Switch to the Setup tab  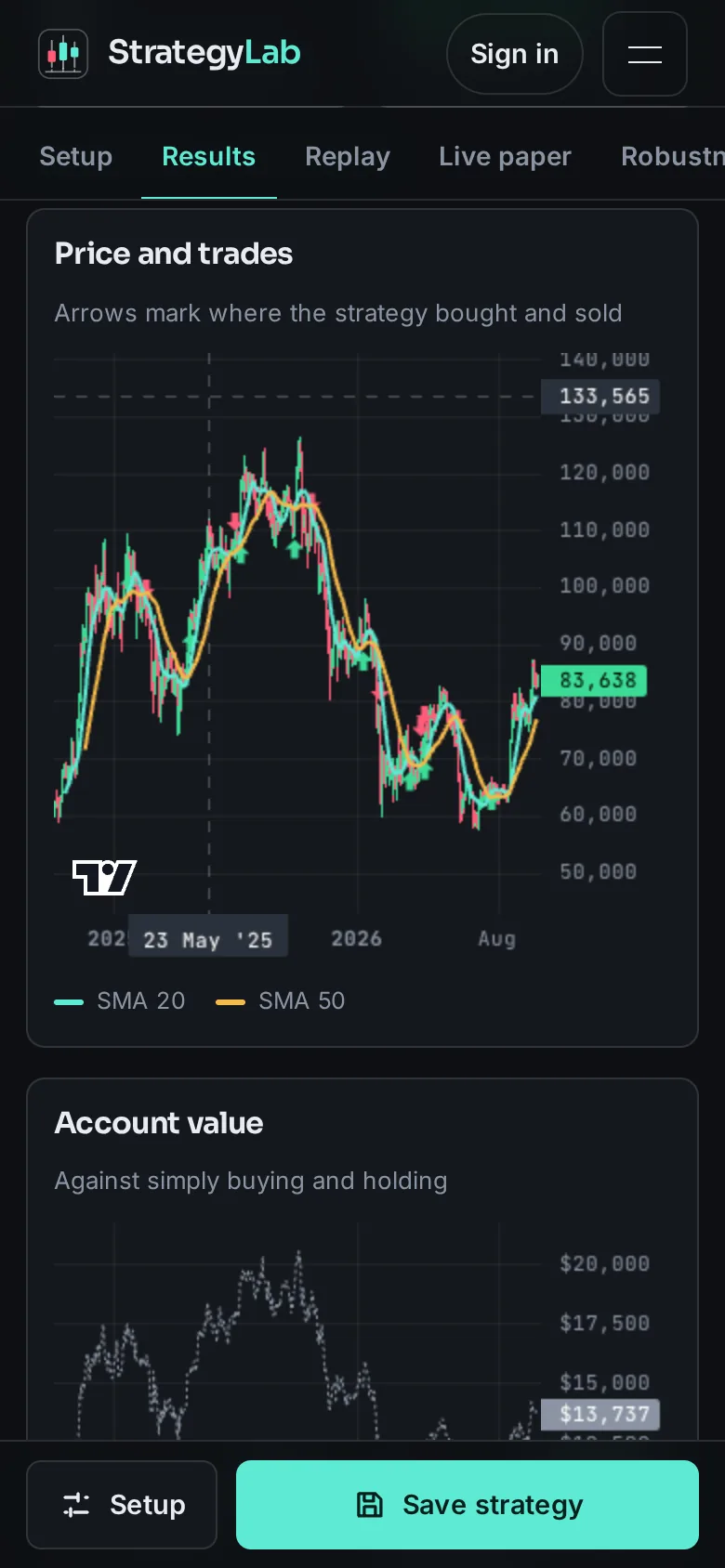pyautogui.click(x=76, y=156)
